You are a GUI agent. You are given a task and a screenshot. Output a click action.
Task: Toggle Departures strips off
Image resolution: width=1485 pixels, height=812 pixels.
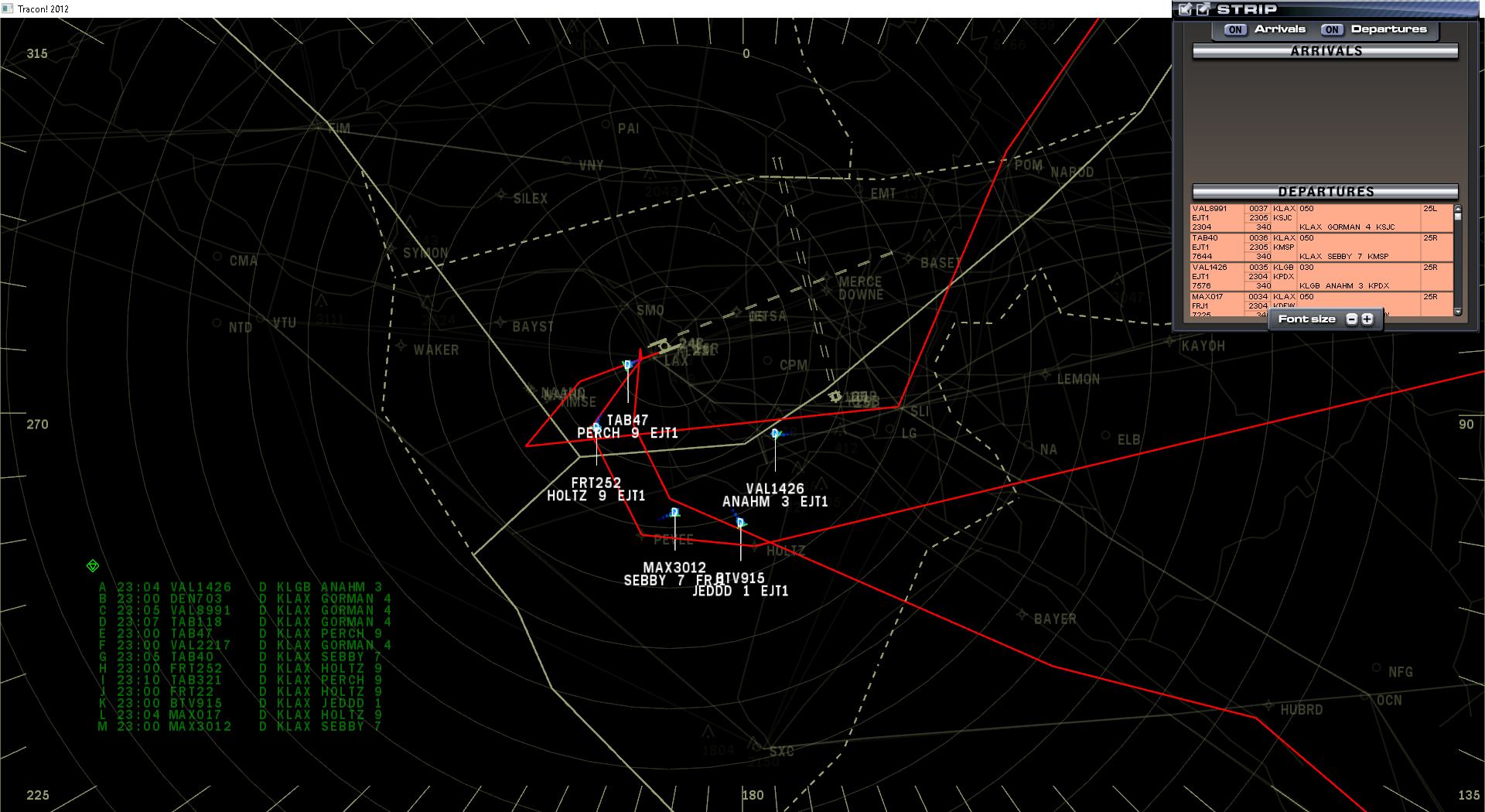(x=1332, y=29)
